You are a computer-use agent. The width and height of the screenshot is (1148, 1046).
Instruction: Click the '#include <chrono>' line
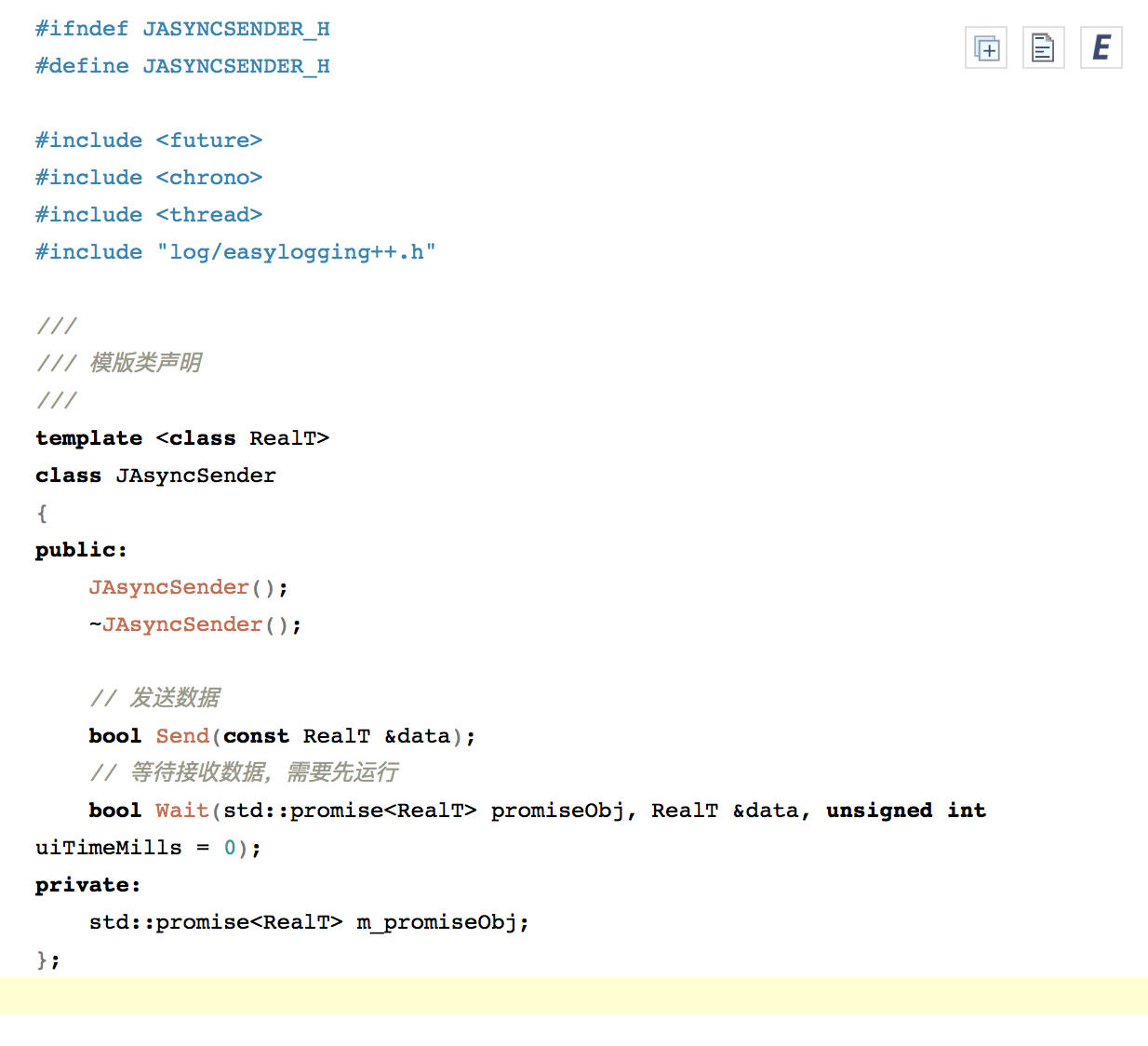[149, 178]
